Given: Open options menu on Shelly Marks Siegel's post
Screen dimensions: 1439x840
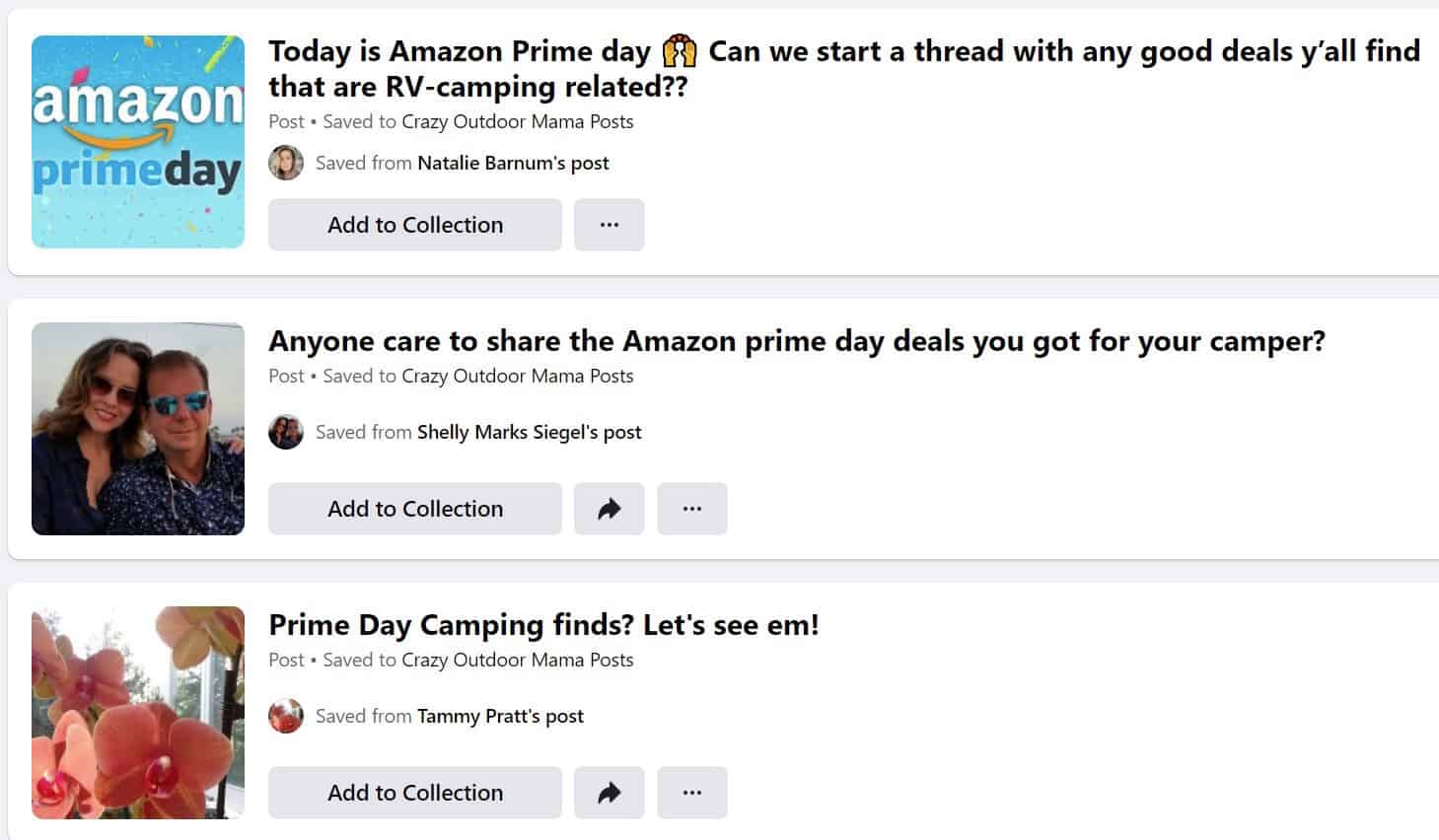Looking at the screenshot, I should pyautogui.click(x=692, y=509).
